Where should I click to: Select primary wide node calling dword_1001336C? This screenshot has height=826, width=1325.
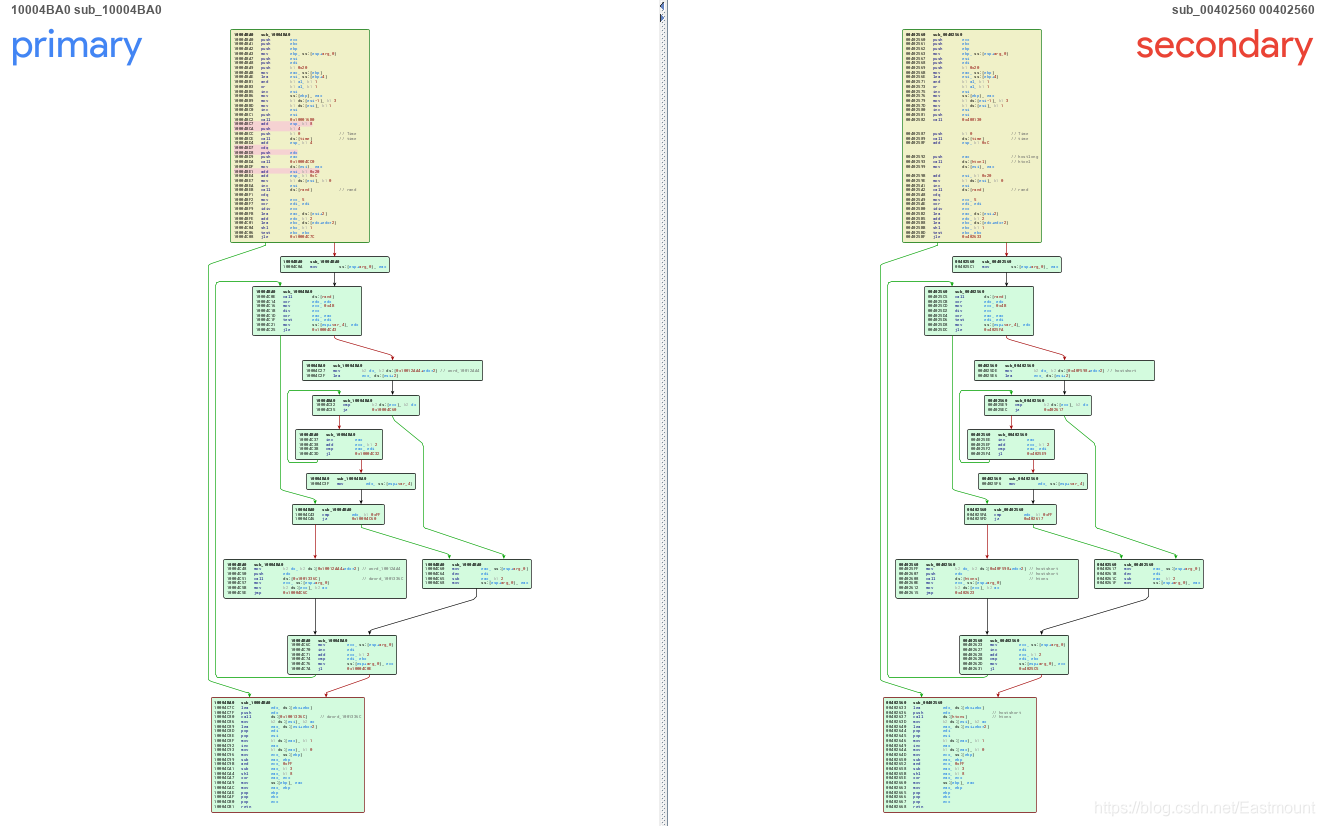tap(315, 579)
